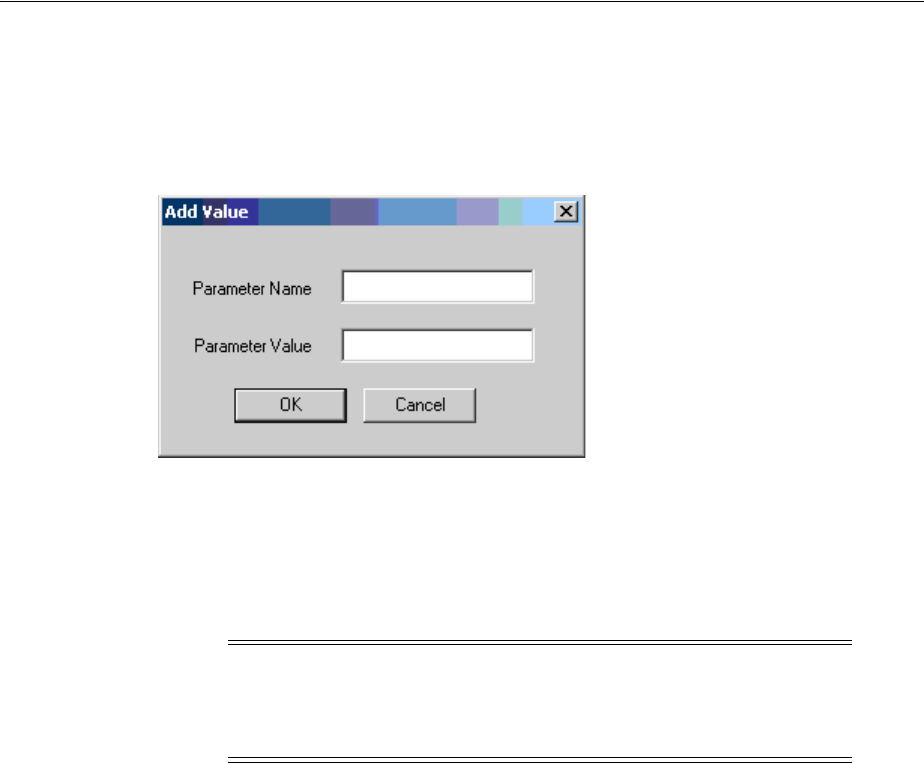The image size is (924, 763).
Task: Click the Parameter Name text field
Action: coord(437,286)
